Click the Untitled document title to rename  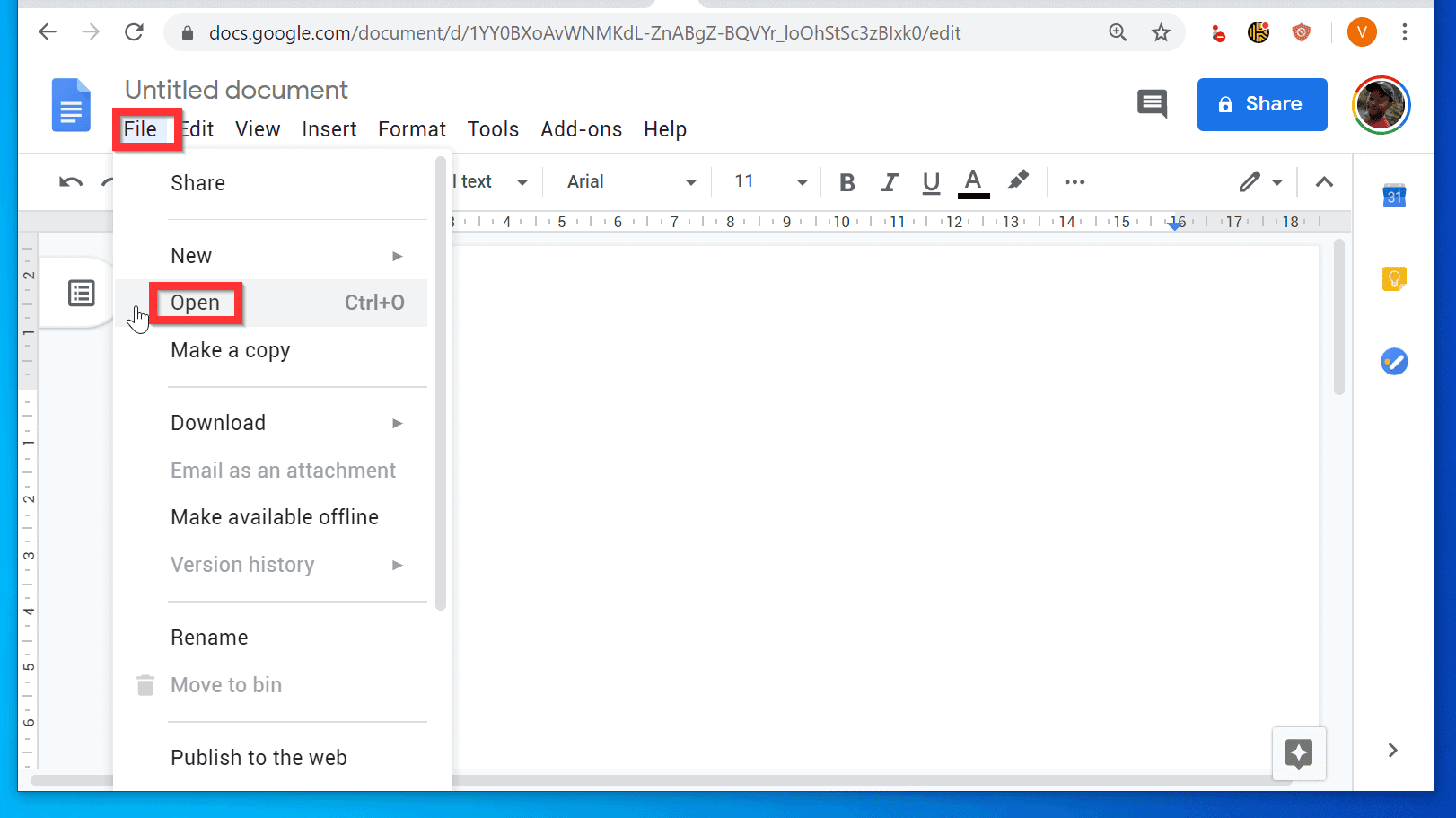[x=236, y=89]
